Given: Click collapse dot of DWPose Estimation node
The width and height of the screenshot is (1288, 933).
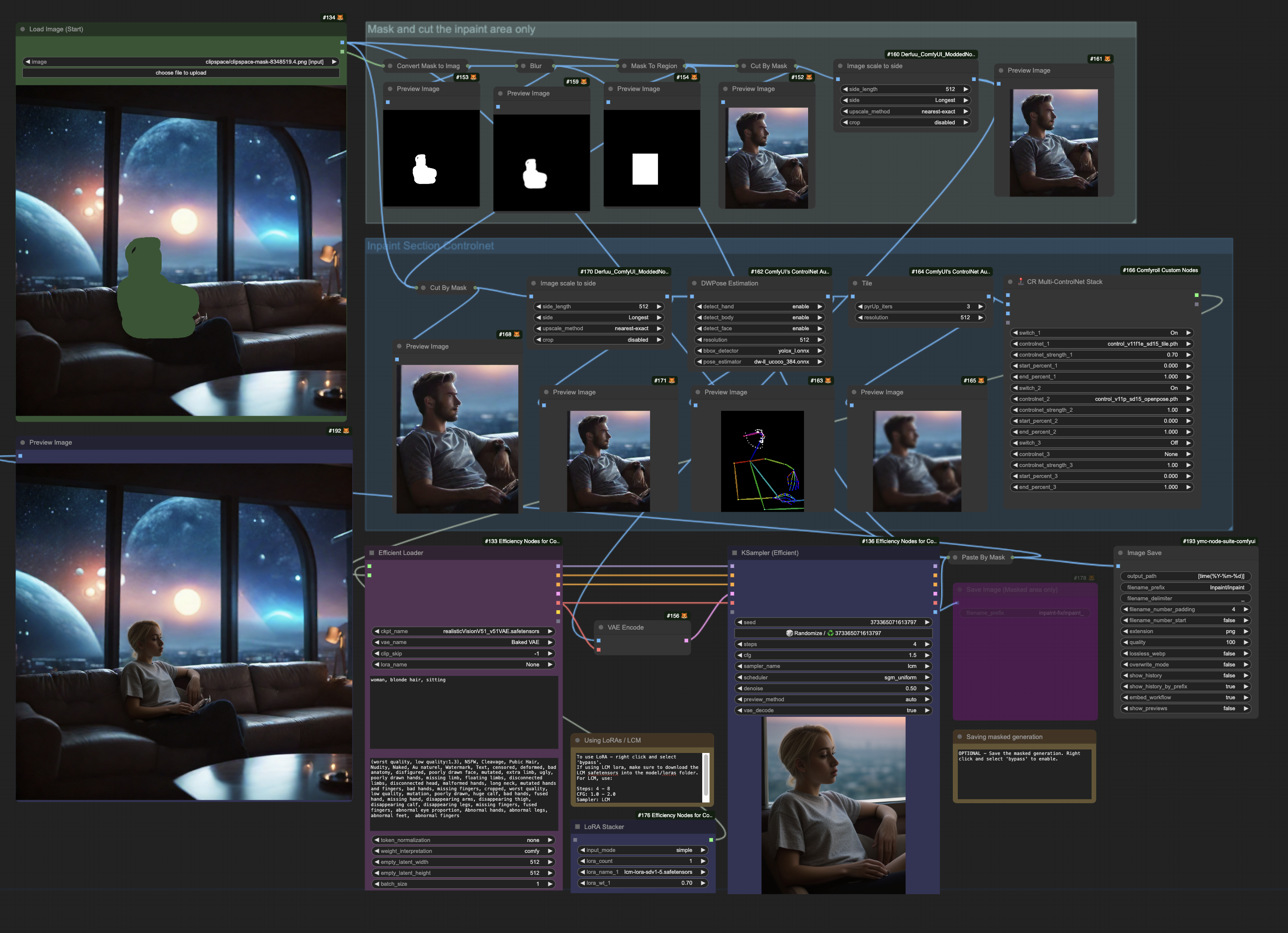Looking at the screenshot, I should click(x=694, y=283).
